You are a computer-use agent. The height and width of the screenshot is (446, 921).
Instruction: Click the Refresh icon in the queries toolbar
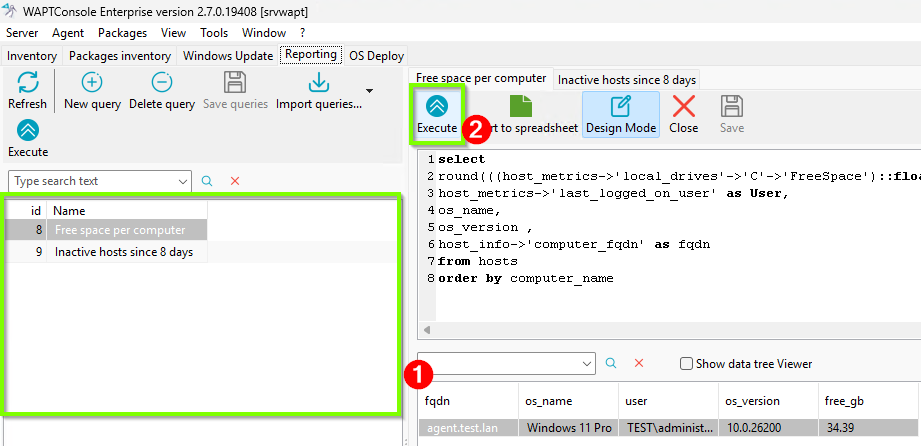27,83
